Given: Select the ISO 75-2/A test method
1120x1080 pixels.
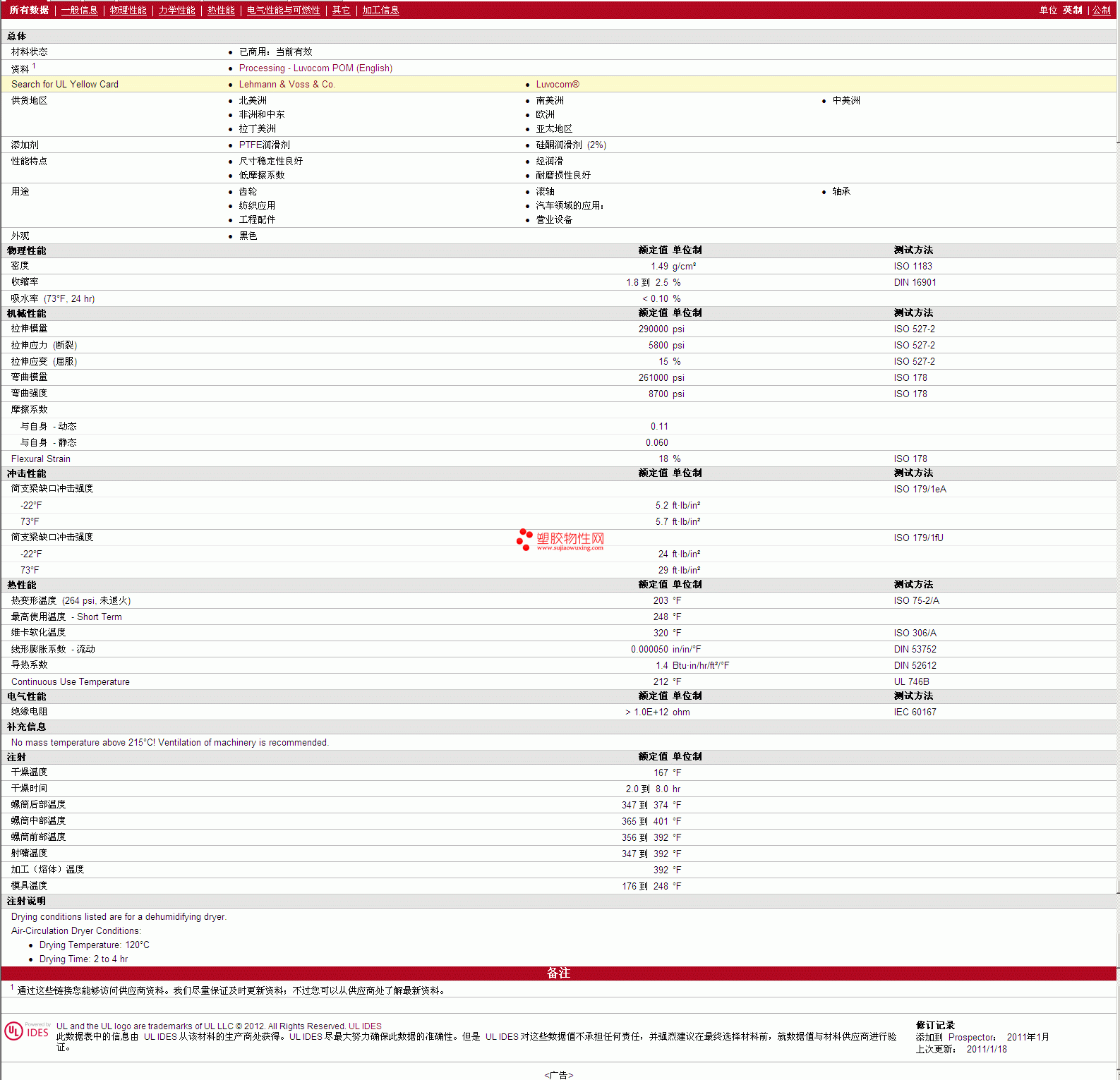Looking at the screenshot, I should point(916,600).
